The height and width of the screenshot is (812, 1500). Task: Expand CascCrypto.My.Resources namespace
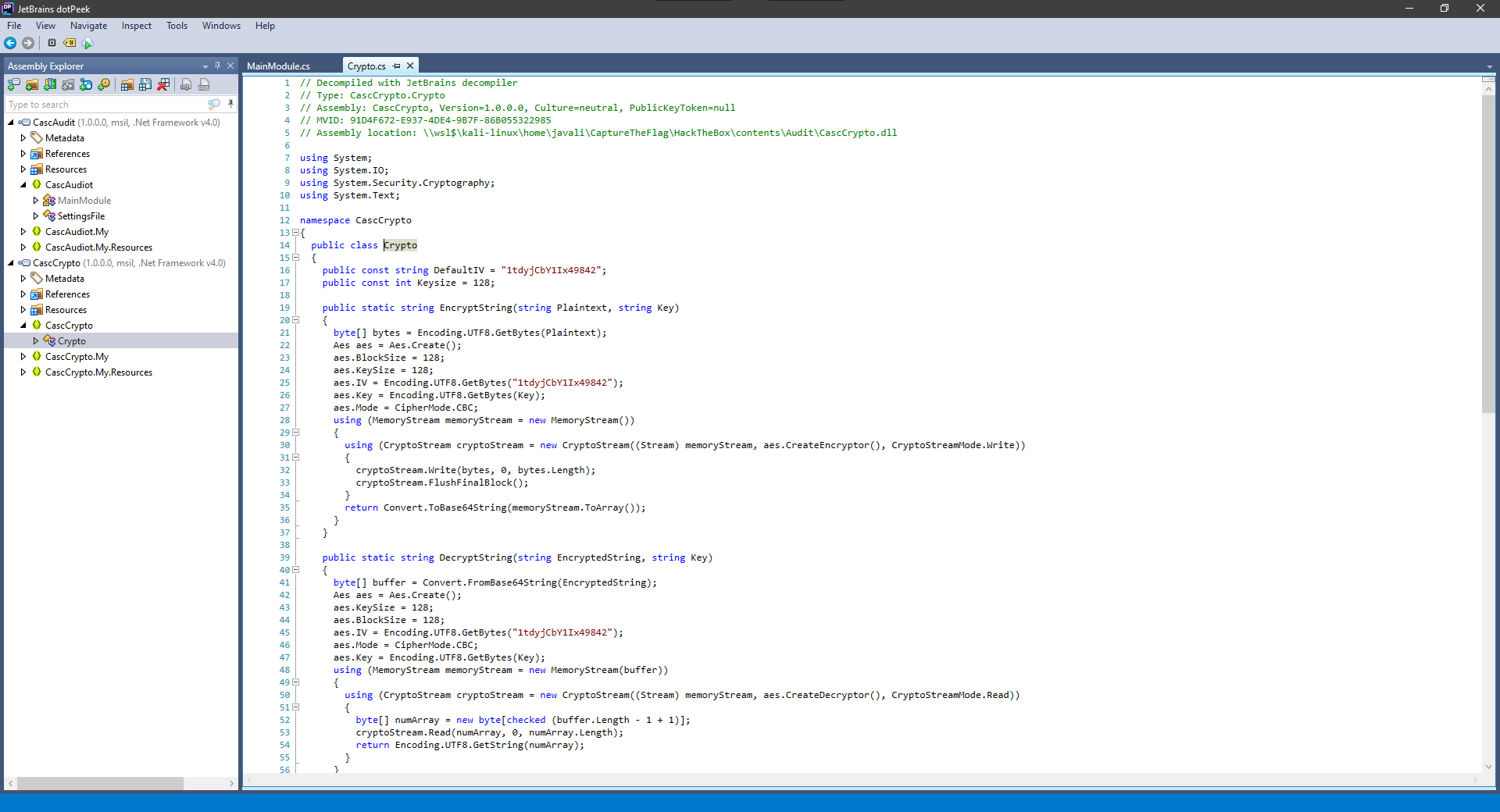[x=23, y=372]
